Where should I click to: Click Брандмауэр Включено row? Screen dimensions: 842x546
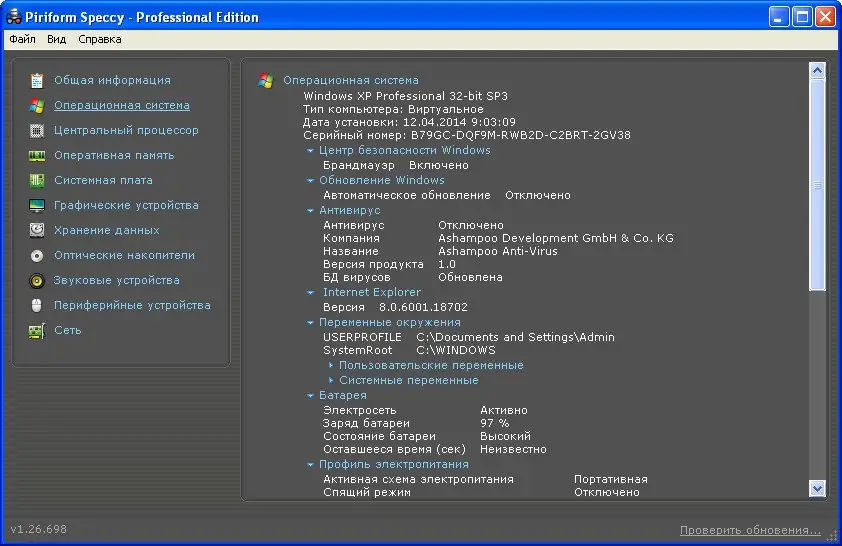396,165
